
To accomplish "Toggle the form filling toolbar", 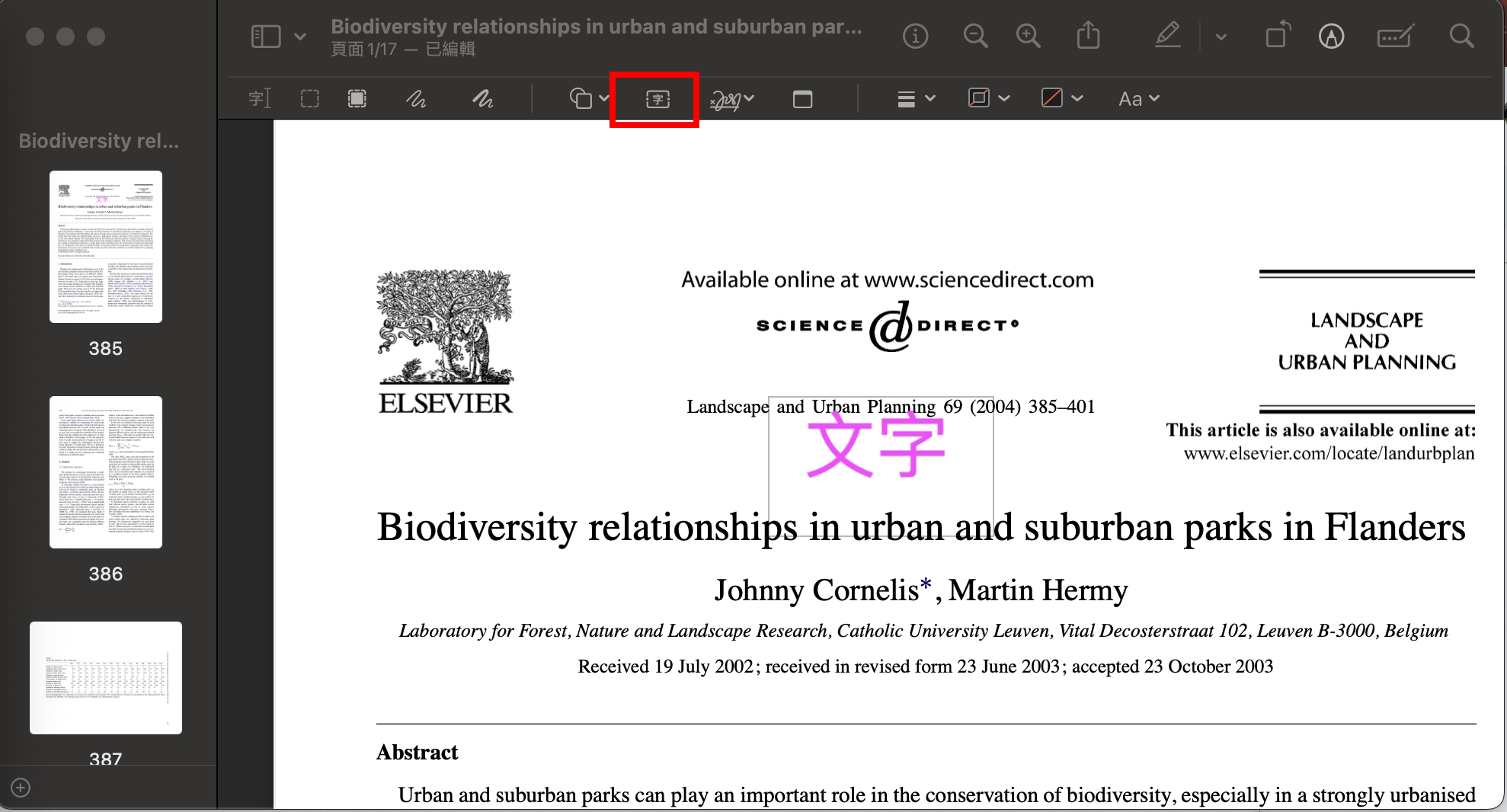I will point(1395,36).
